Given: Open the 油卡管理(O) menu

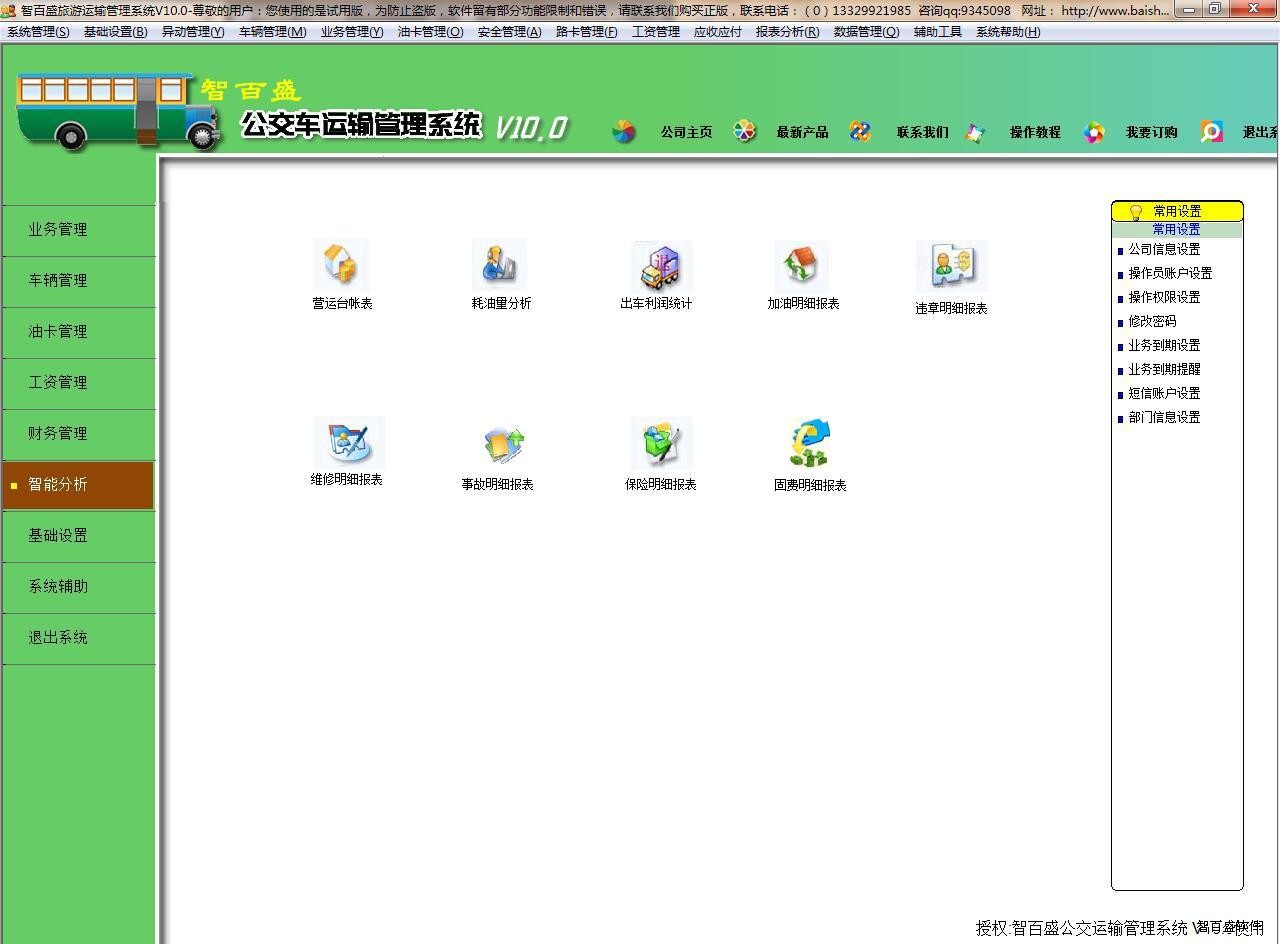Looking at the screenshot, I should click(430, 32).
